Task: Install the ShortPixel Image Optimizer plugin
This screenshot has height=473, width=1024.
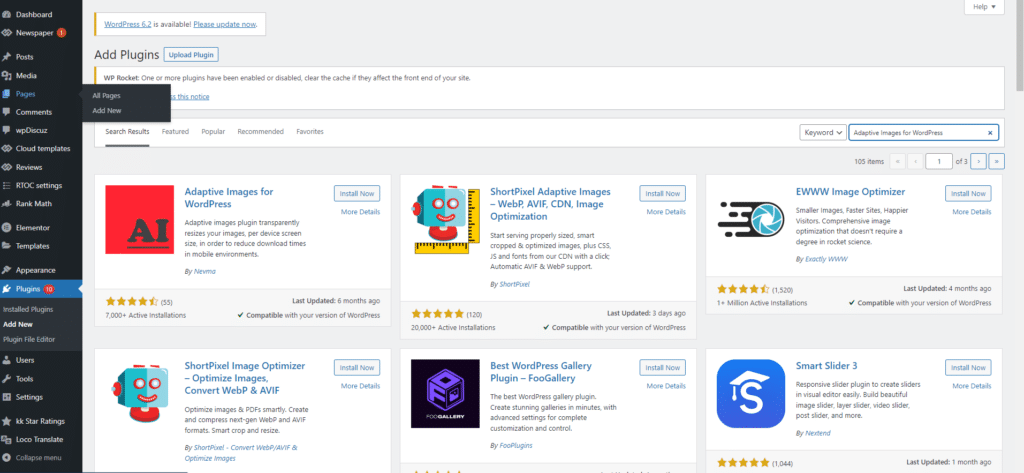Action: [357, 368]
